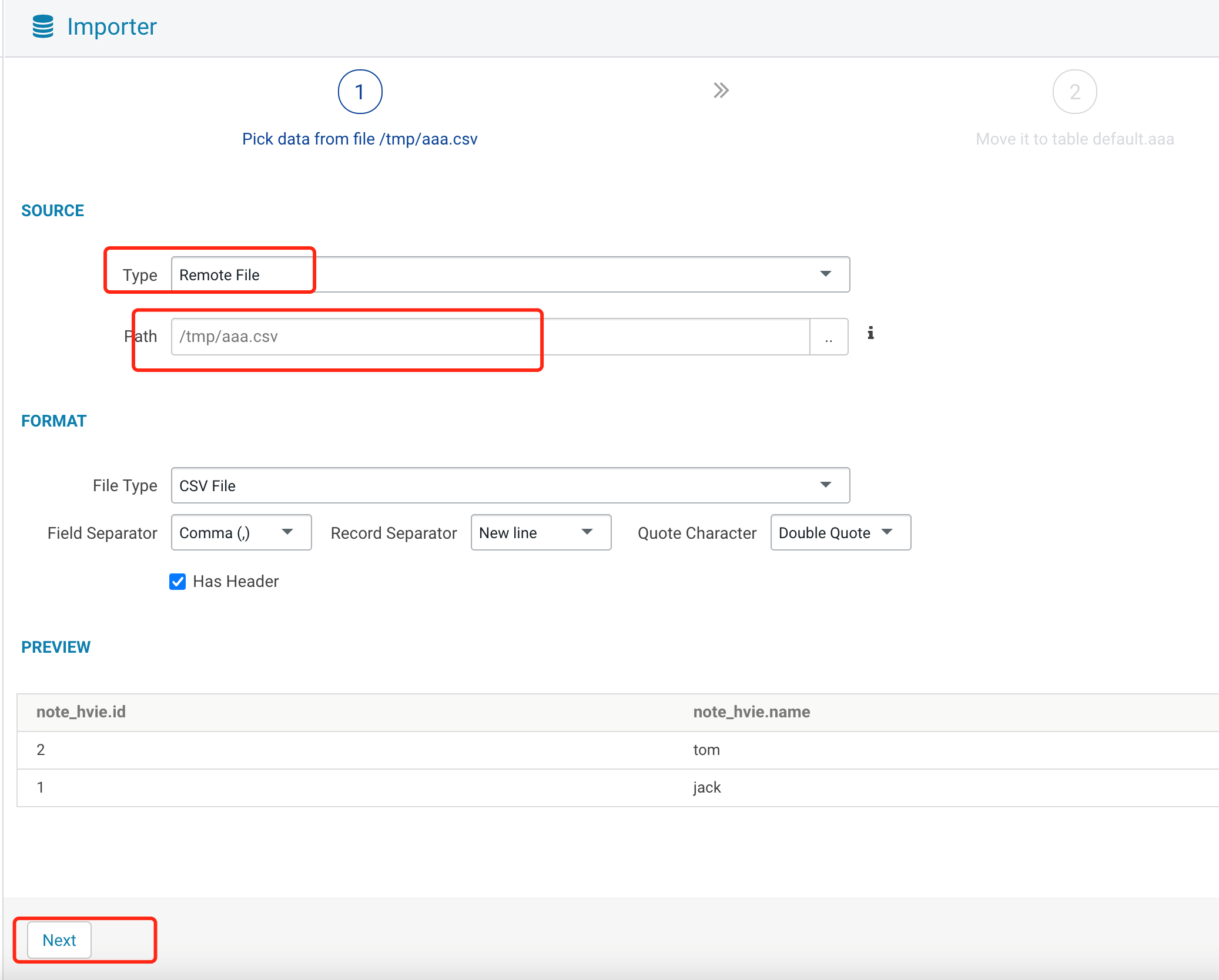Click the Next button
Screen dimensions: 1219x980
[x=59, y=940]
